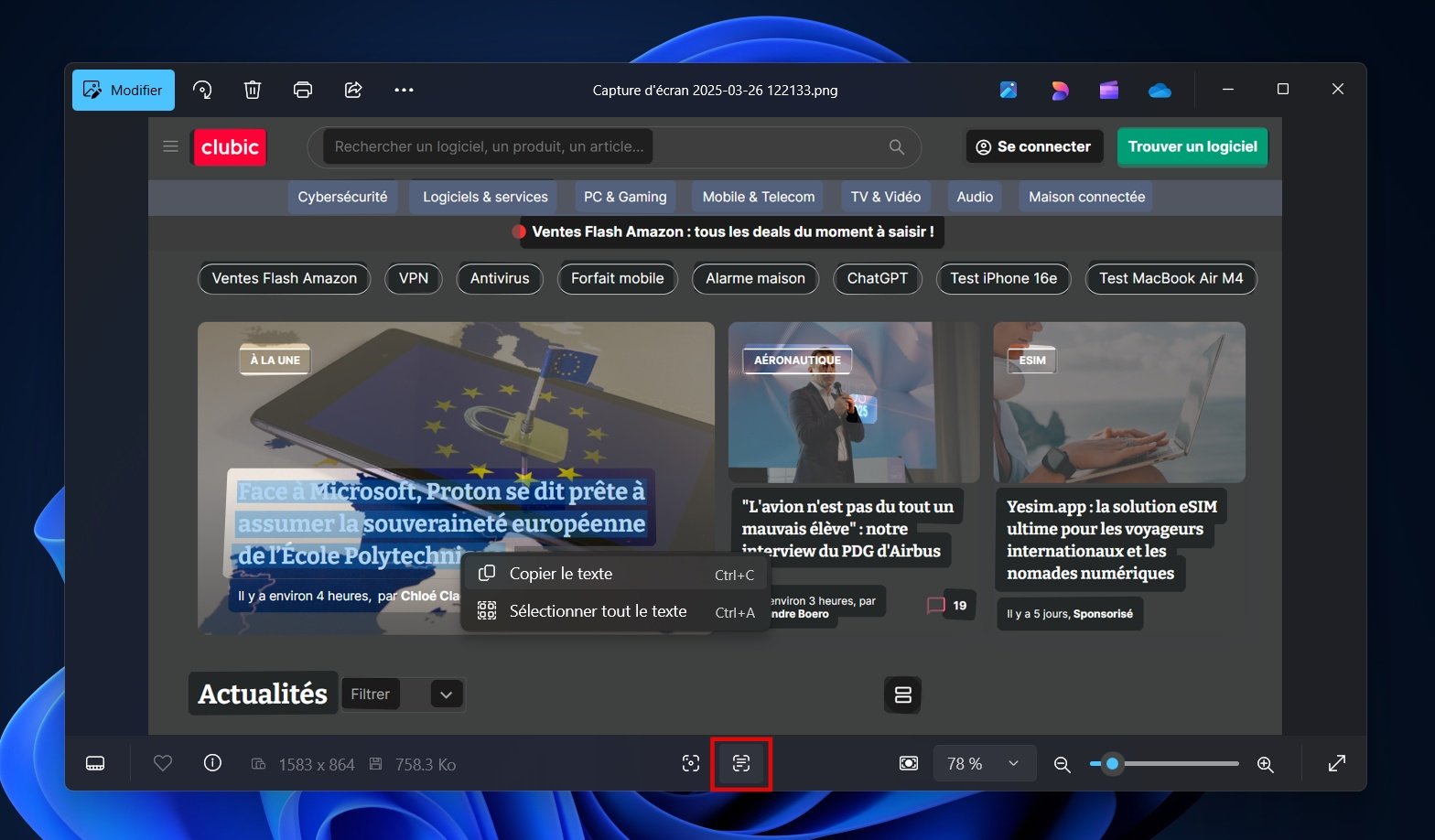This screenshot has height=840, width=1435.
Task: Open the Cybersécurité category tab
Action: pos(342,197)
